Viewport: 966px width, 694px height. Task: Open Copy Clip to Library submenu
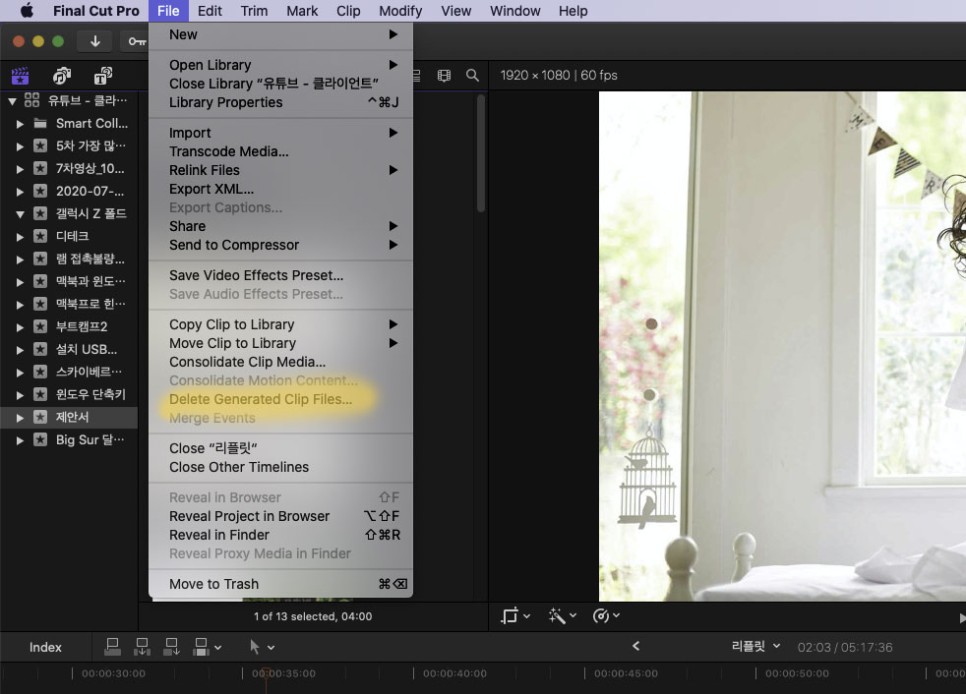[x=280, y=324]
